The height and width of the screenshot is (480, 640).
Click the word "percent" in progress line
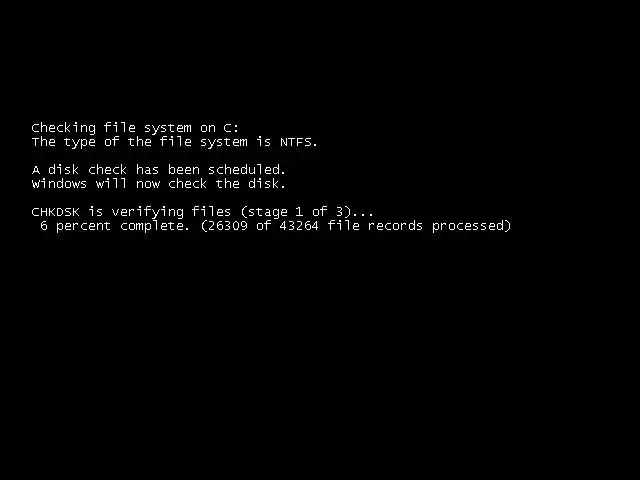tap(83, 226)
